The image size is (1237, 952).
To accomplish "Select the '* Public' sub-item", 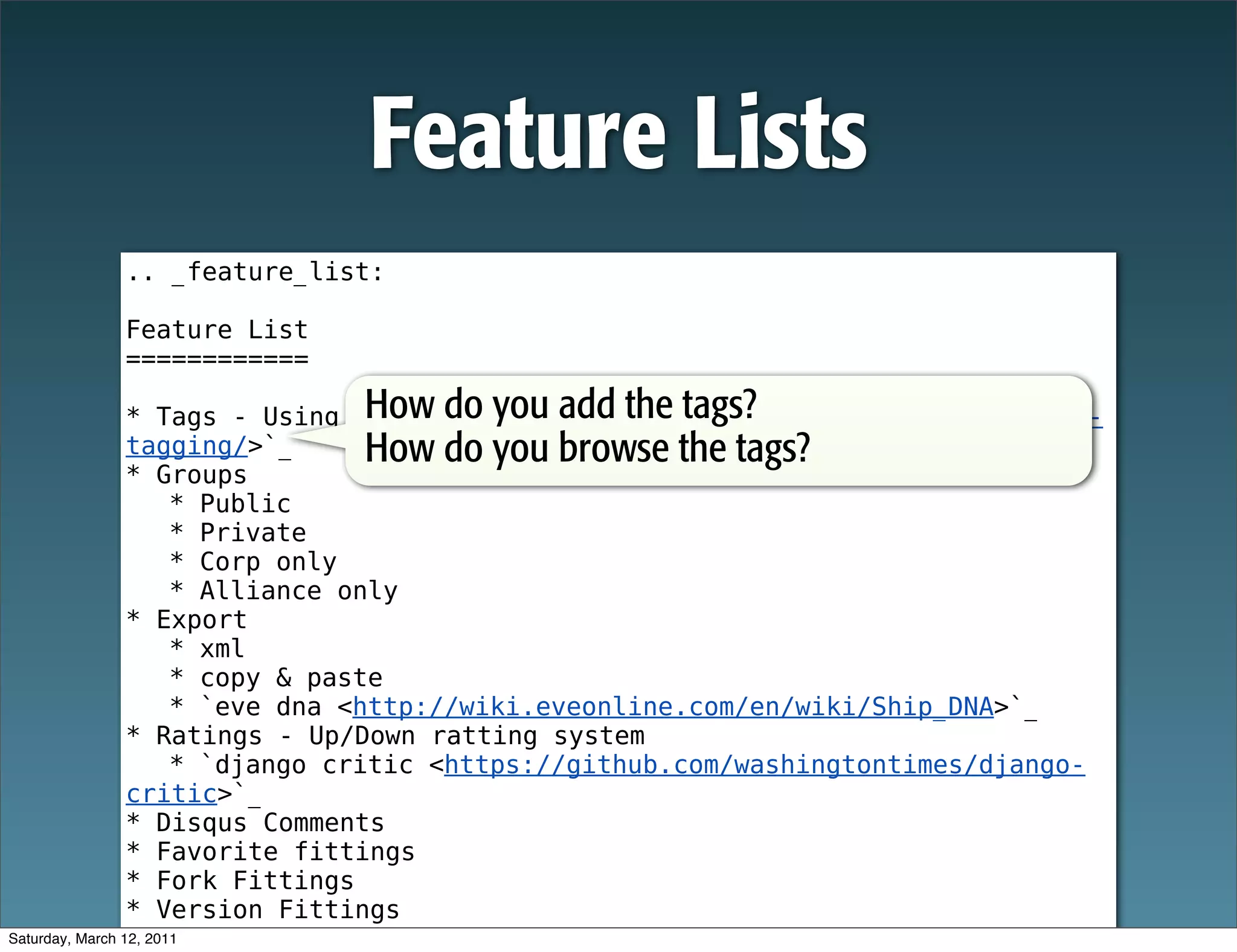I will point(231,504).
